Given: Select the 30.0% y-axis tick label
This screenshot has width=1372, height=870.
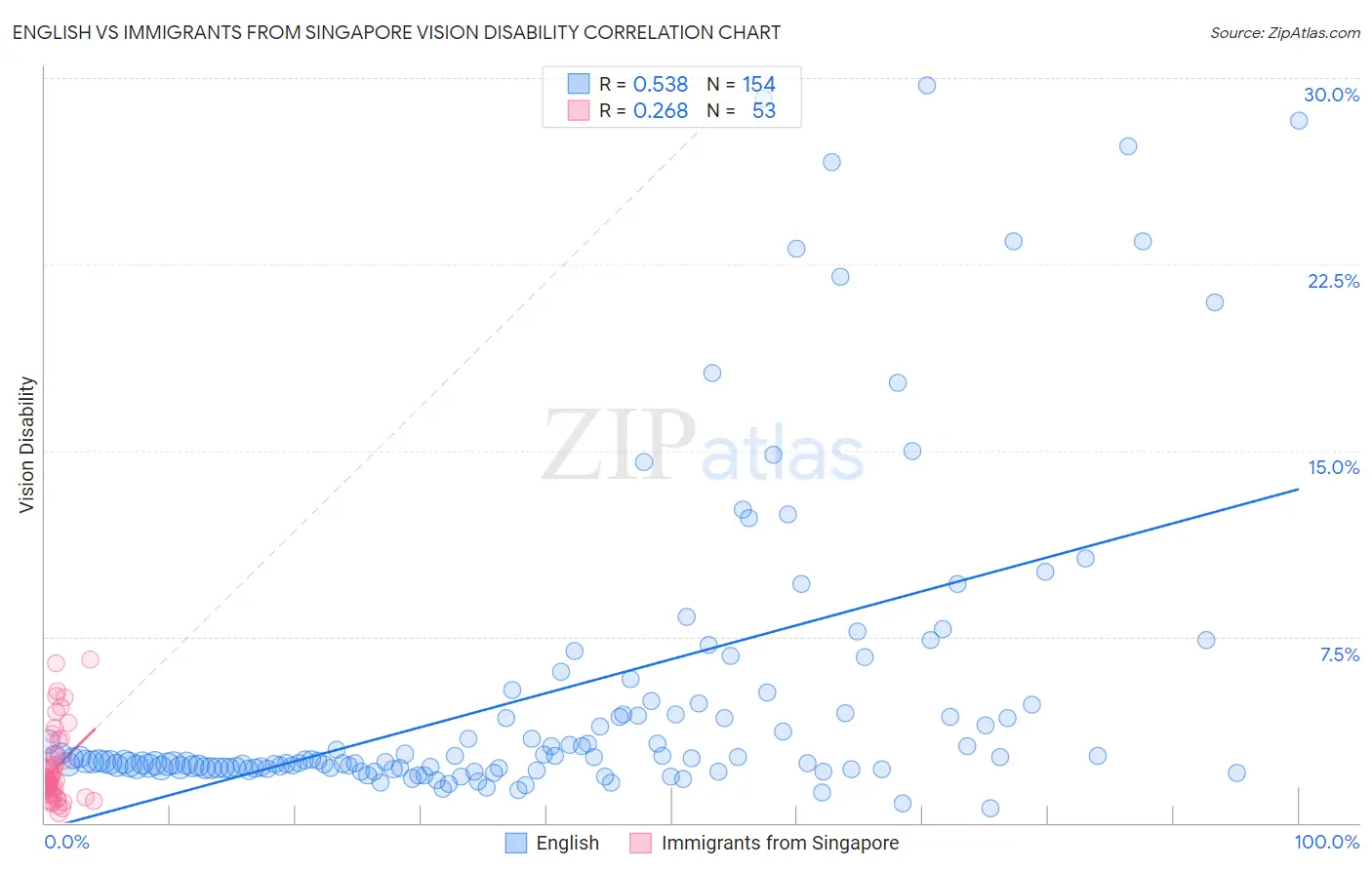Looking at the screenshot, I should pos(1331,95).
